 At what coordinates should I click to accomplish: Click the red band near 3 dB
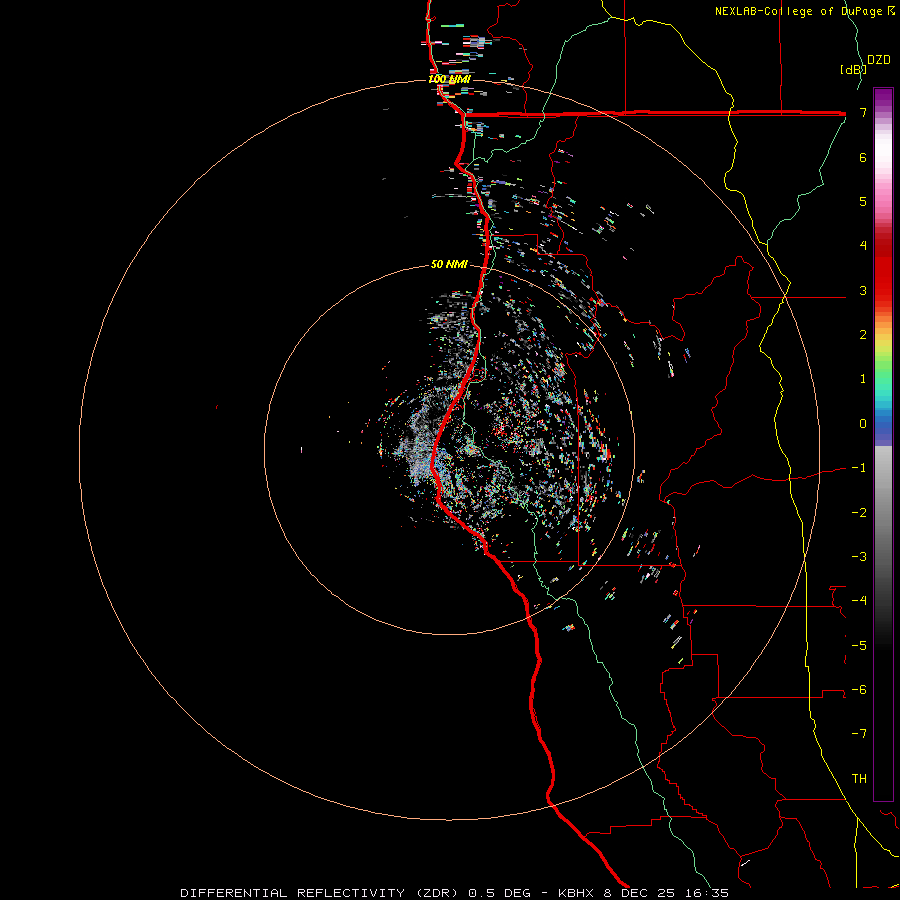tap(883, 290)
